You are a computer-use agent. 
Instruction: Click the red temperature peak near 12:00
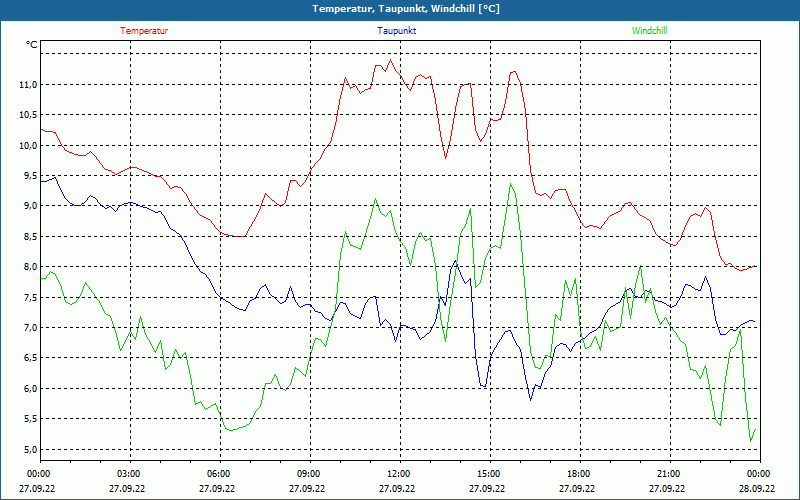(x=391, y=60)
